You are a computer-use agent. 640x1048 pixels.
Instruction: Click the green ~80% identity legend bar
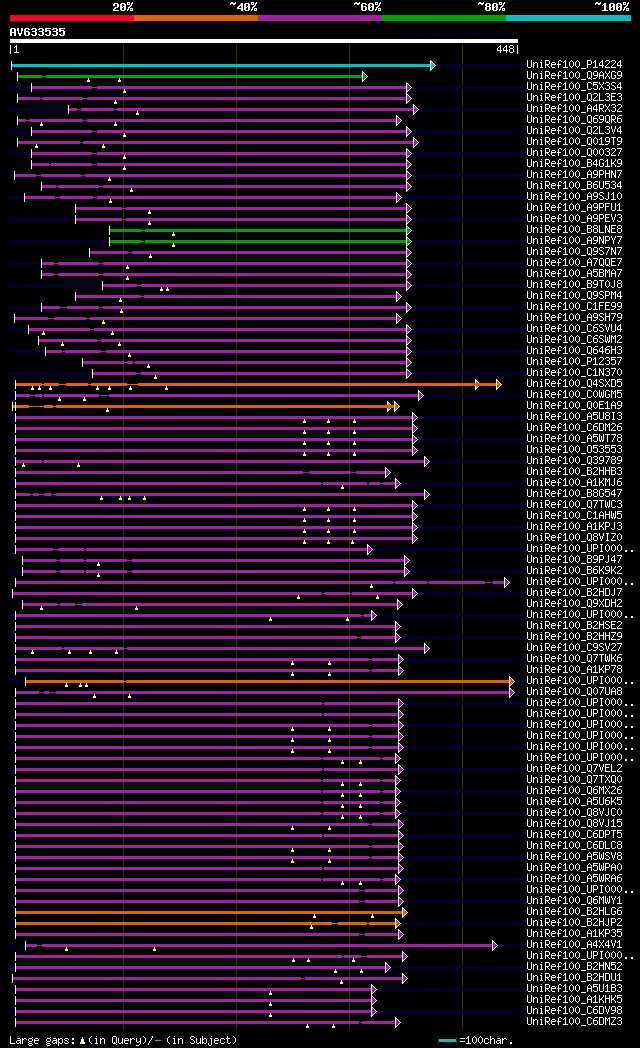coord(444,18)
